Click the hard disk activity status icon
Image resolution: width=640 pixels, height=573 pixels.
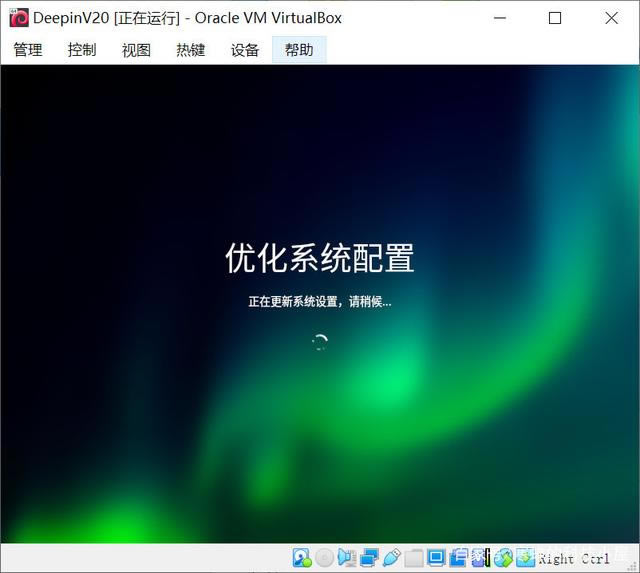[x=302, y=558]
